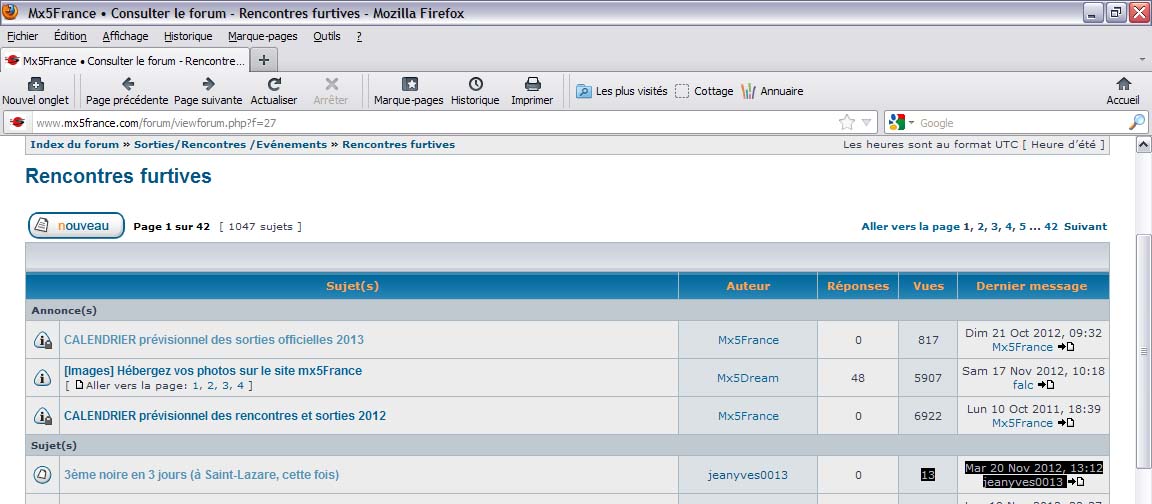The image size is (1152, 504).
Task: Open the list-all-tabs arrow
Action: click(x=1142, y=60)
